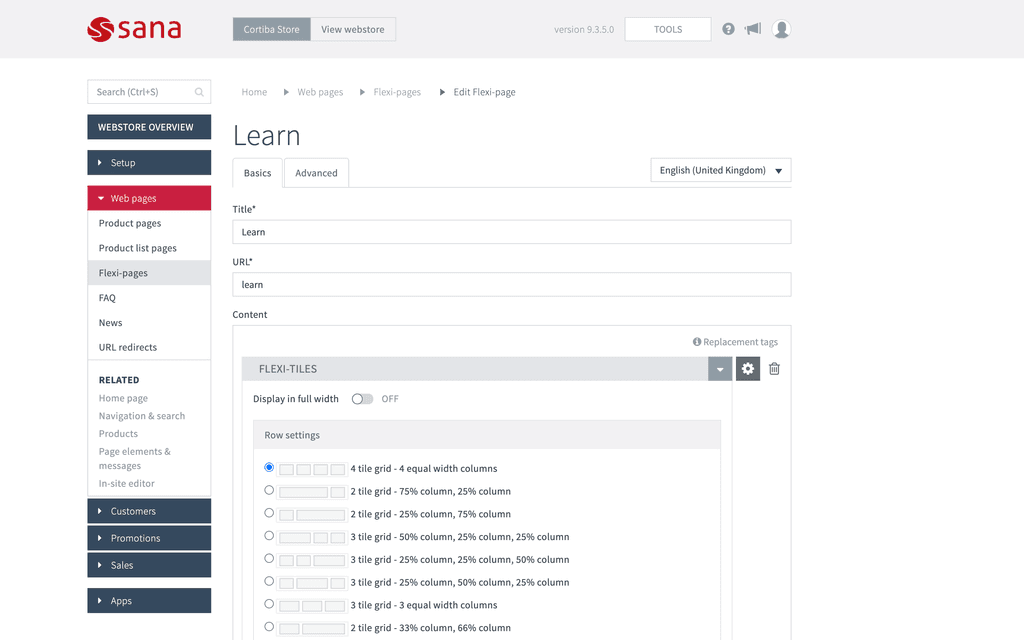This screenshot has height=640, width=1024.
Task: Open related Products link
Action: point(118,434)
